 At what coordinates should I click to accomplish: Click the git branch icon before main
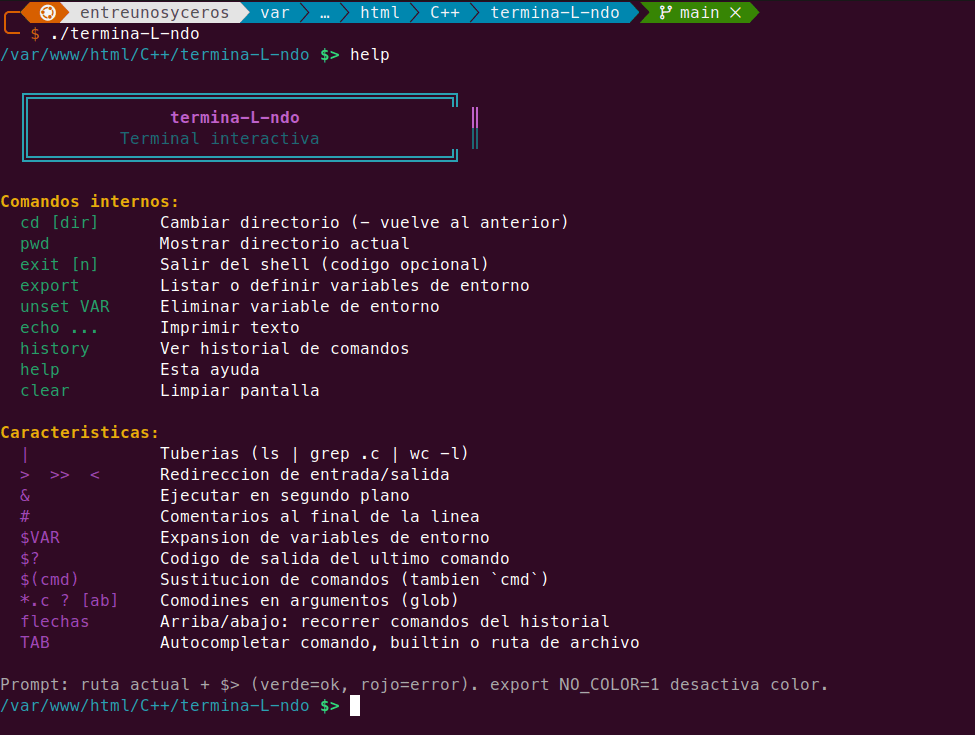point(665,12)
